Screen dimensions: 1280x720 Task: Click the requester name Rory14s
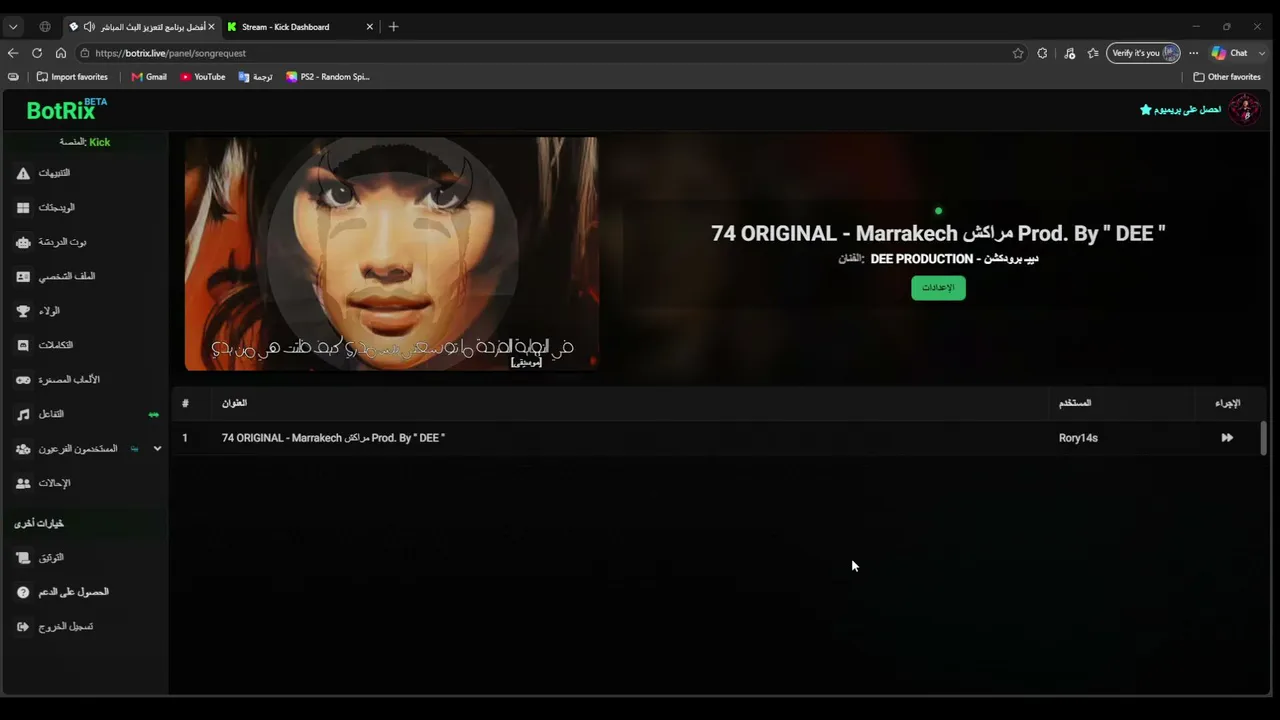pyautogui.click(x=1078, y=438)
